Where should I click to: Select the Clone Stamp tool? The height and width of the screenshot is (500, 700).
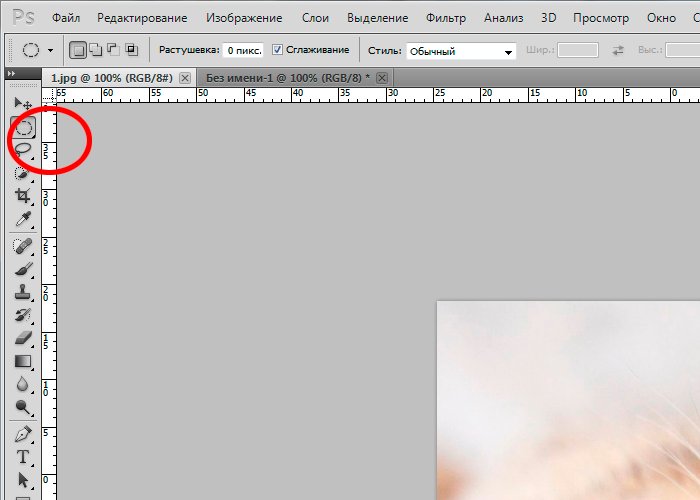pyautogui.click(x=23, y=292)
